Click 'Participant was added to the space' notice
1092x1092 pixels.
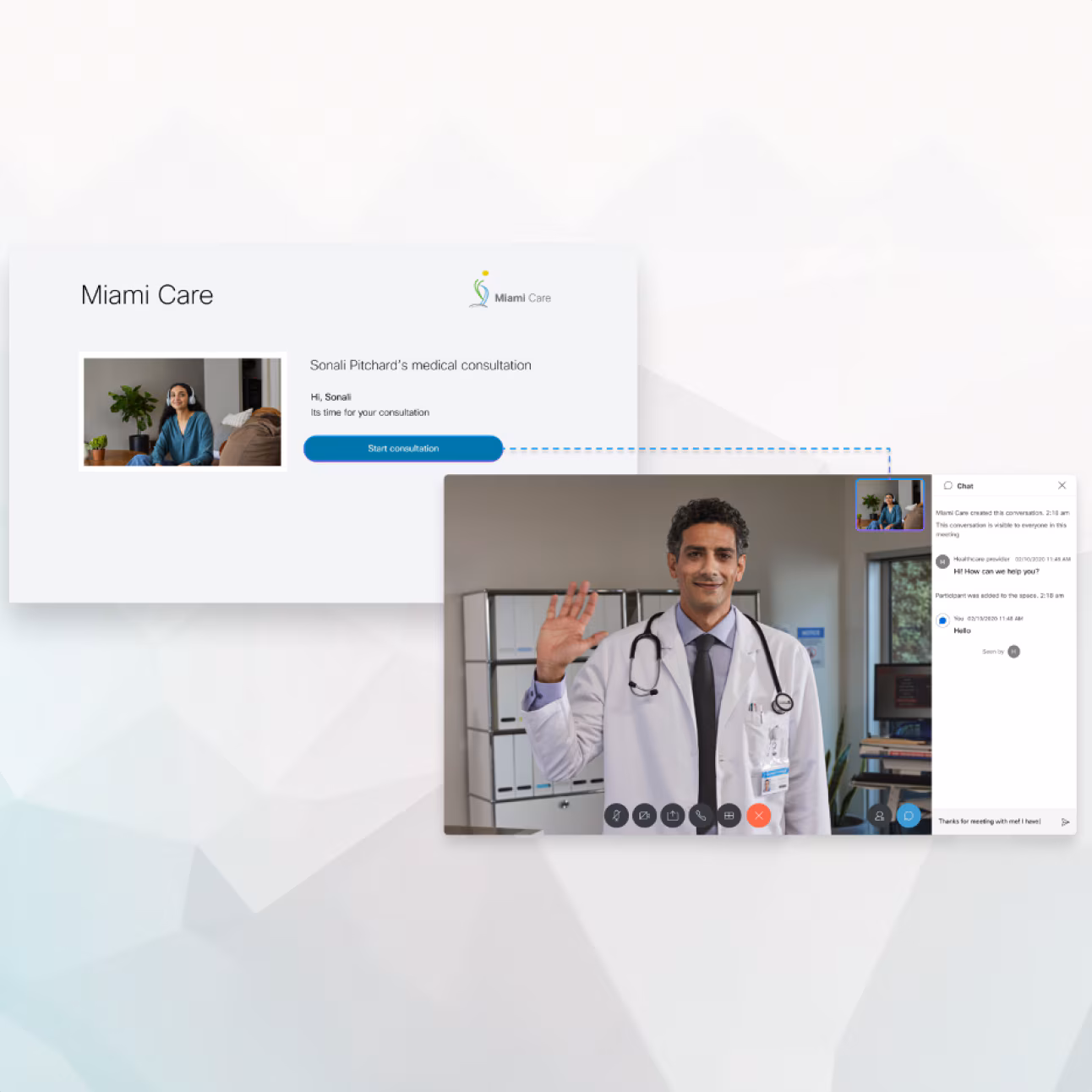pos(1000,596)
